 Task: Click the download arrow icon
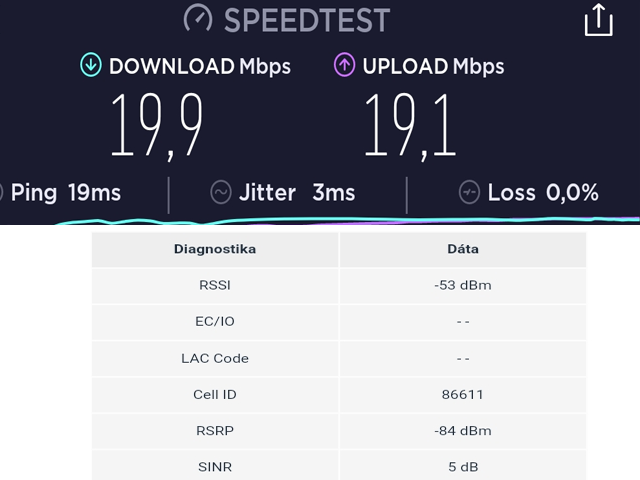[91, 66]
